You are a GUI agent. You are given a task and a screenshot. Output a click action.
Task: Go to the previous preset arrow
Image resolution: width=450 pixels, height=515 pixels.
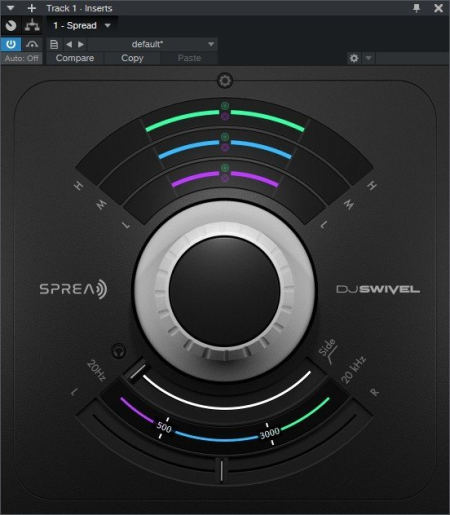pyautogui.click(x=69, y=44)
